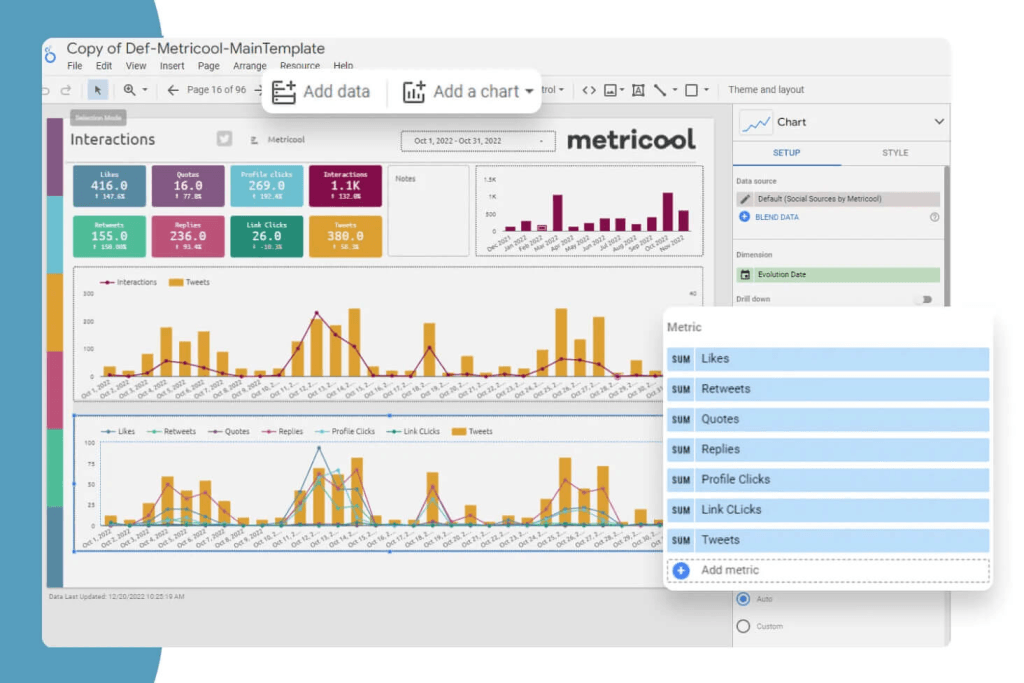Viewport: 1024px width, 683px height.
Task: Activate the selection mode pointer tool
Action: (98, 90)
